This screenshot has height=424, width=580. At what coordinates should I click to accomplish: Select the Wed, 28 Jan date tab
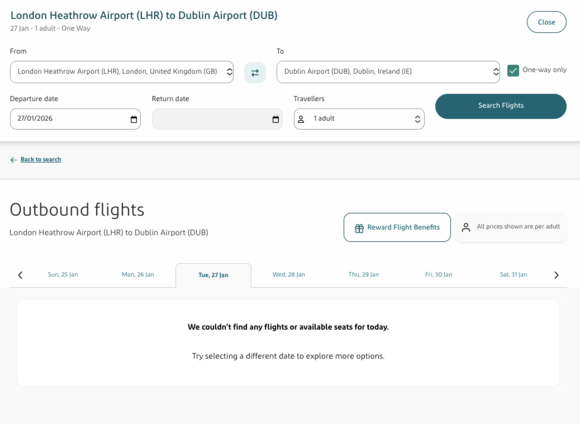[x=289, y=275]
